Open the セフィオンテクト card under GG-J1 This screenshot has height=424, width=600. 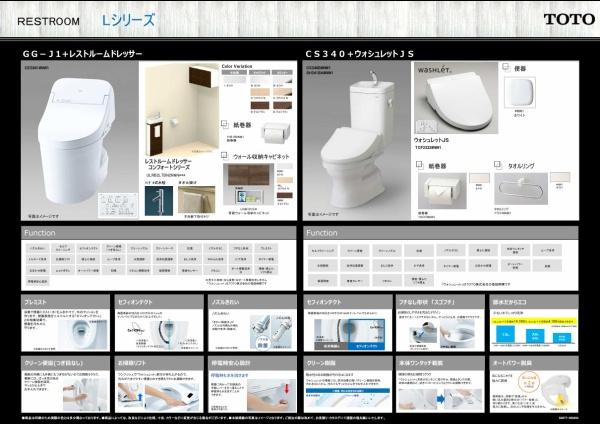tap(159, 323)
